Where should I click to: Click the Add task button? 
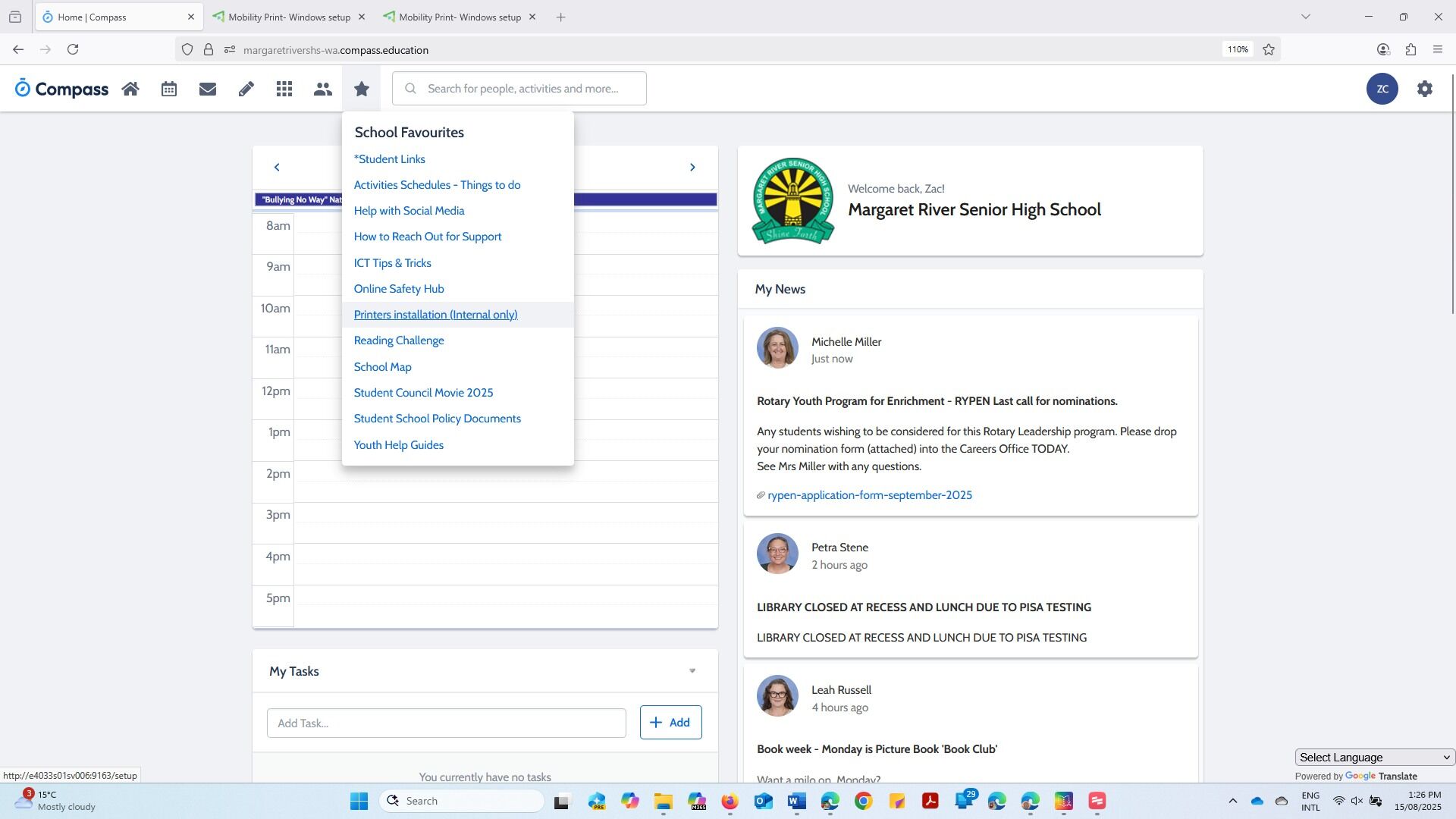[x=670, y=723]
